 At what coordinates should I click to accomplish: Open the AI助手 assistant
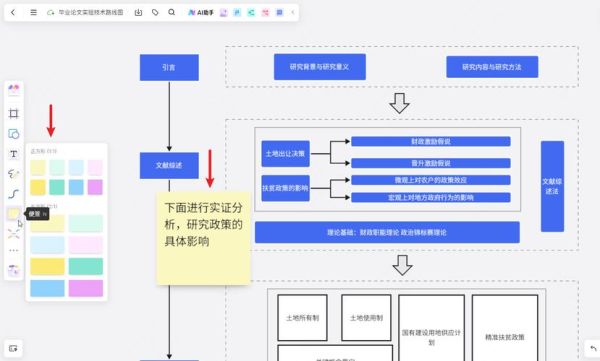[201, 12]
